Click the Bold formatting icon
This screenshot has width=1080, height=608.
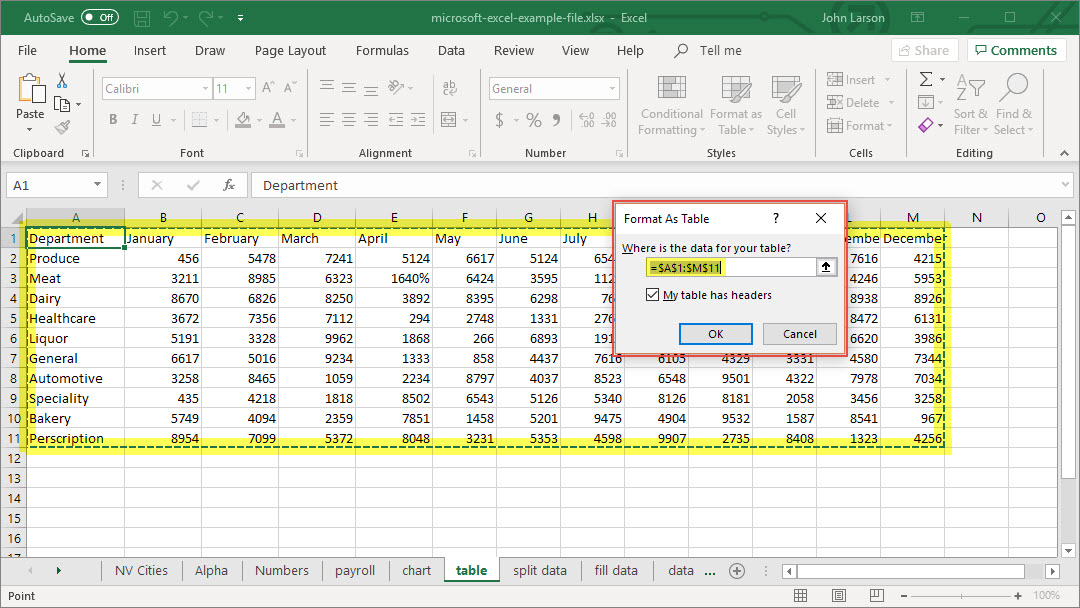tap(113, 120)
